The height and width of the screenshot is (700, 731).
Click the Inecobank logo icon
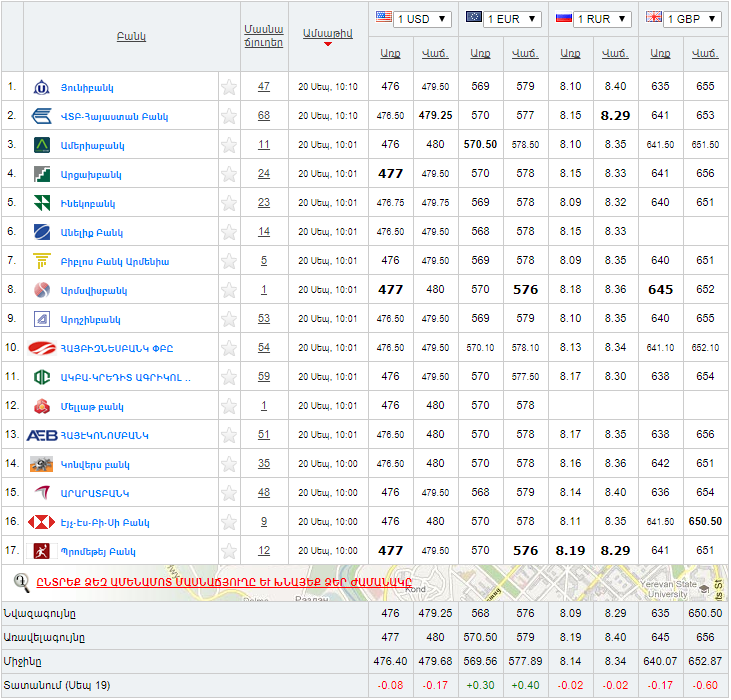(x=42, y=203)
